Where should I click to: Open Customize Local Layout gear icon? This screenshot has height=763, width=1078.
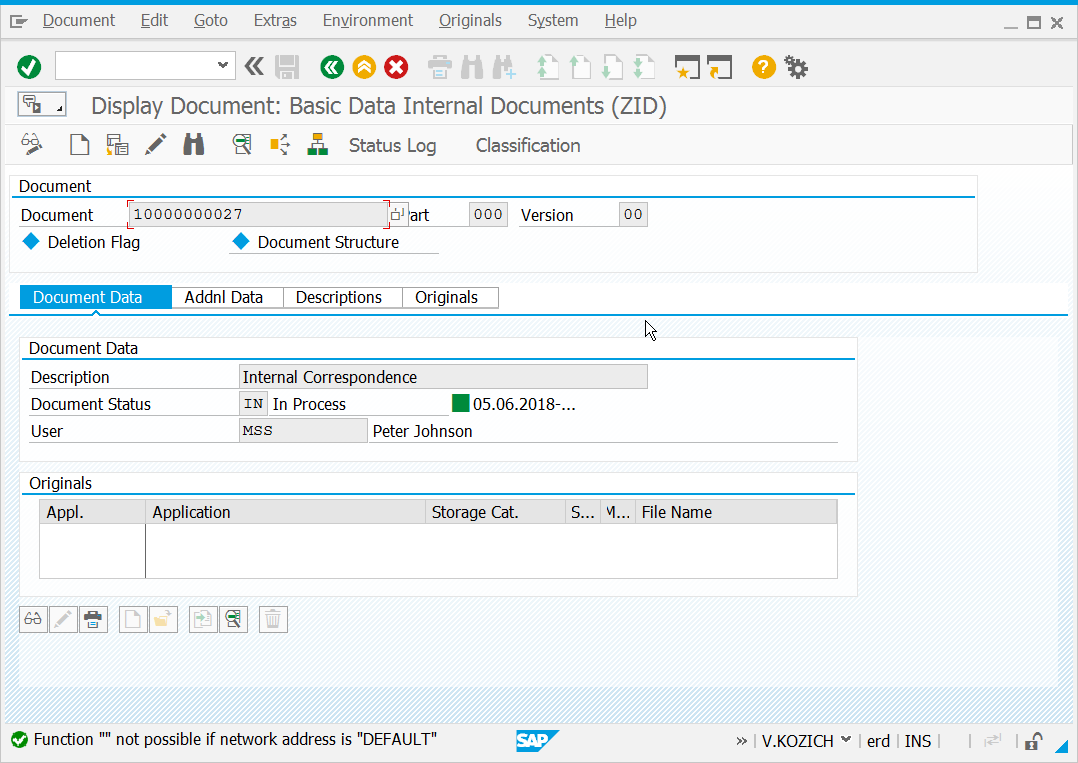click(796, 67)
